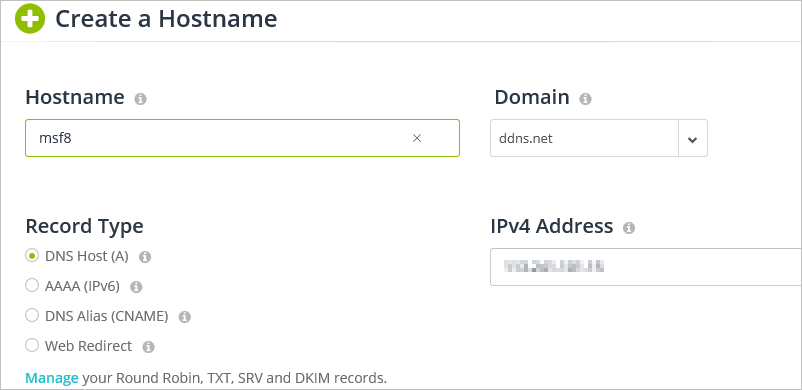
Task: Open the info tooltip beside Hostname label
Action: [x=140, y=99]
